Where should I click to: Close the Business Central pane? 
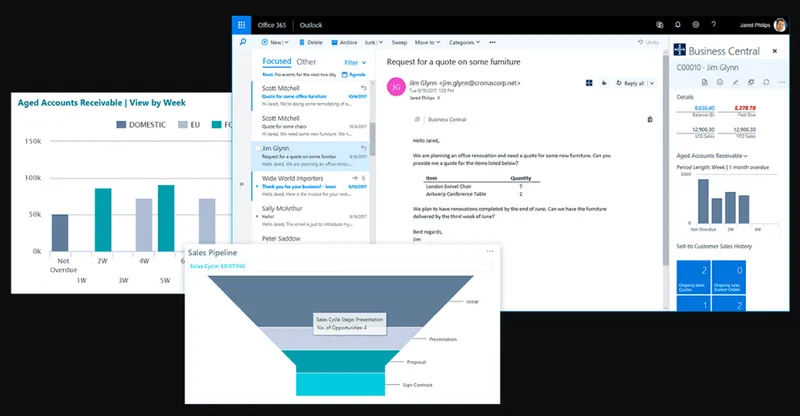coord(774,51)
